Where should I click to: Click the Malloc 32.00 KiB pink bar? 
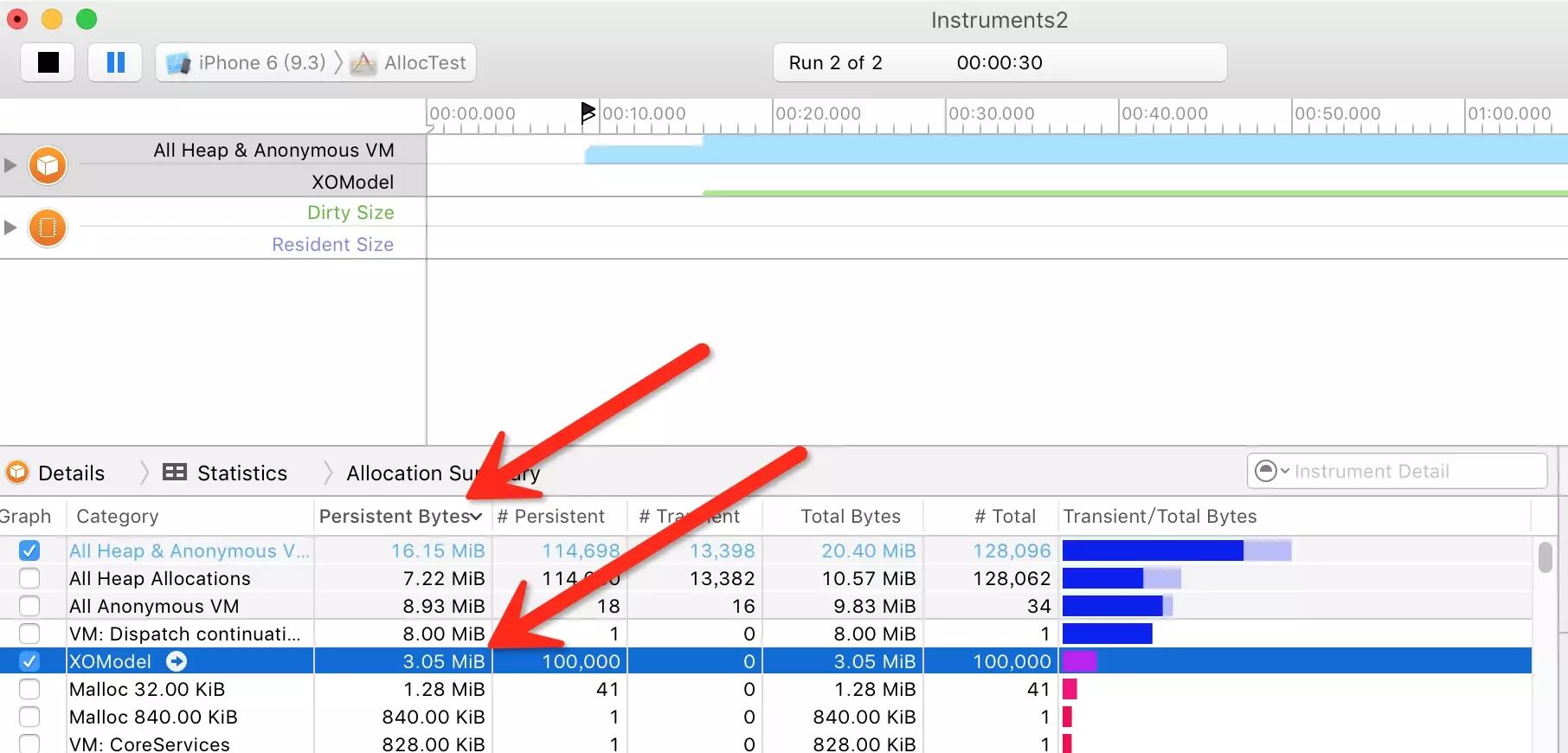[1070, 689]
